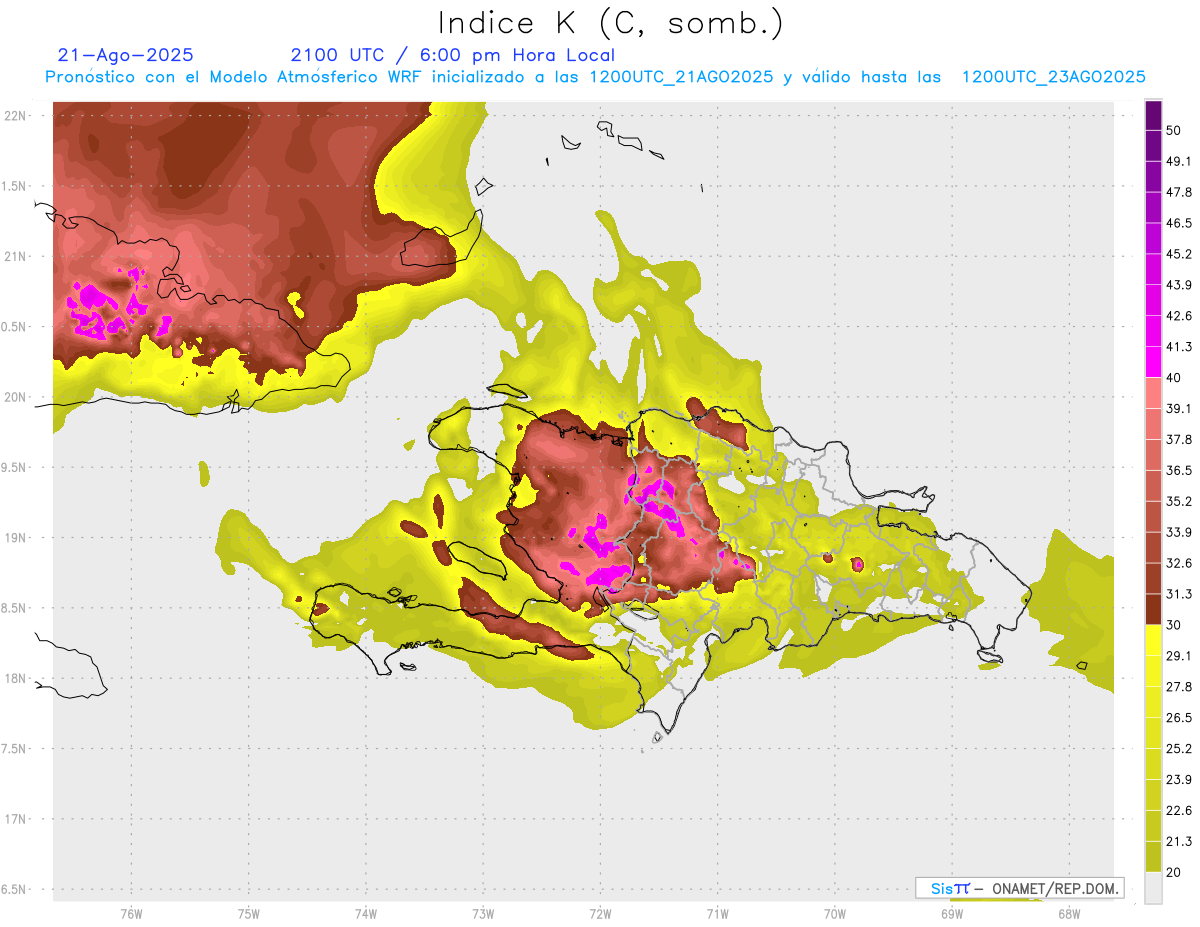1200x927 pixels.
Task: Click the '75W' longitude label
Action: coord(249,914)
